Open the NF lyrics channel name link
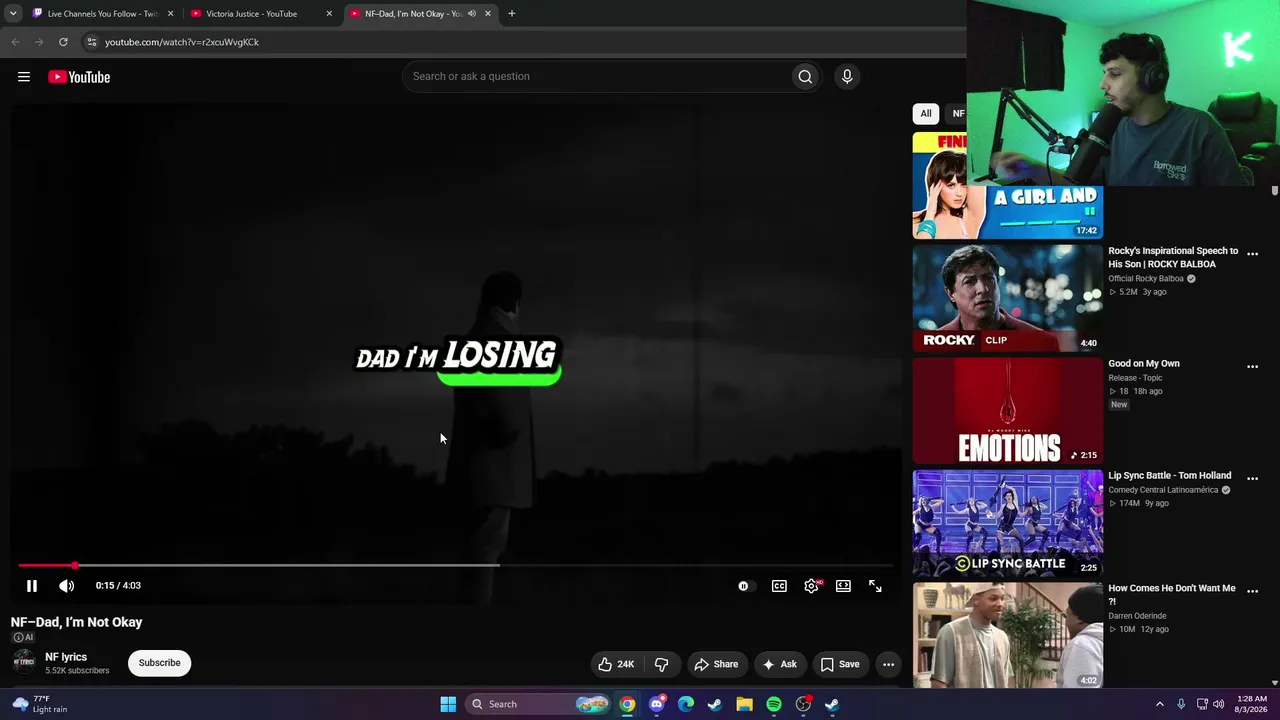1280x720 pixels. click(66, 657)
